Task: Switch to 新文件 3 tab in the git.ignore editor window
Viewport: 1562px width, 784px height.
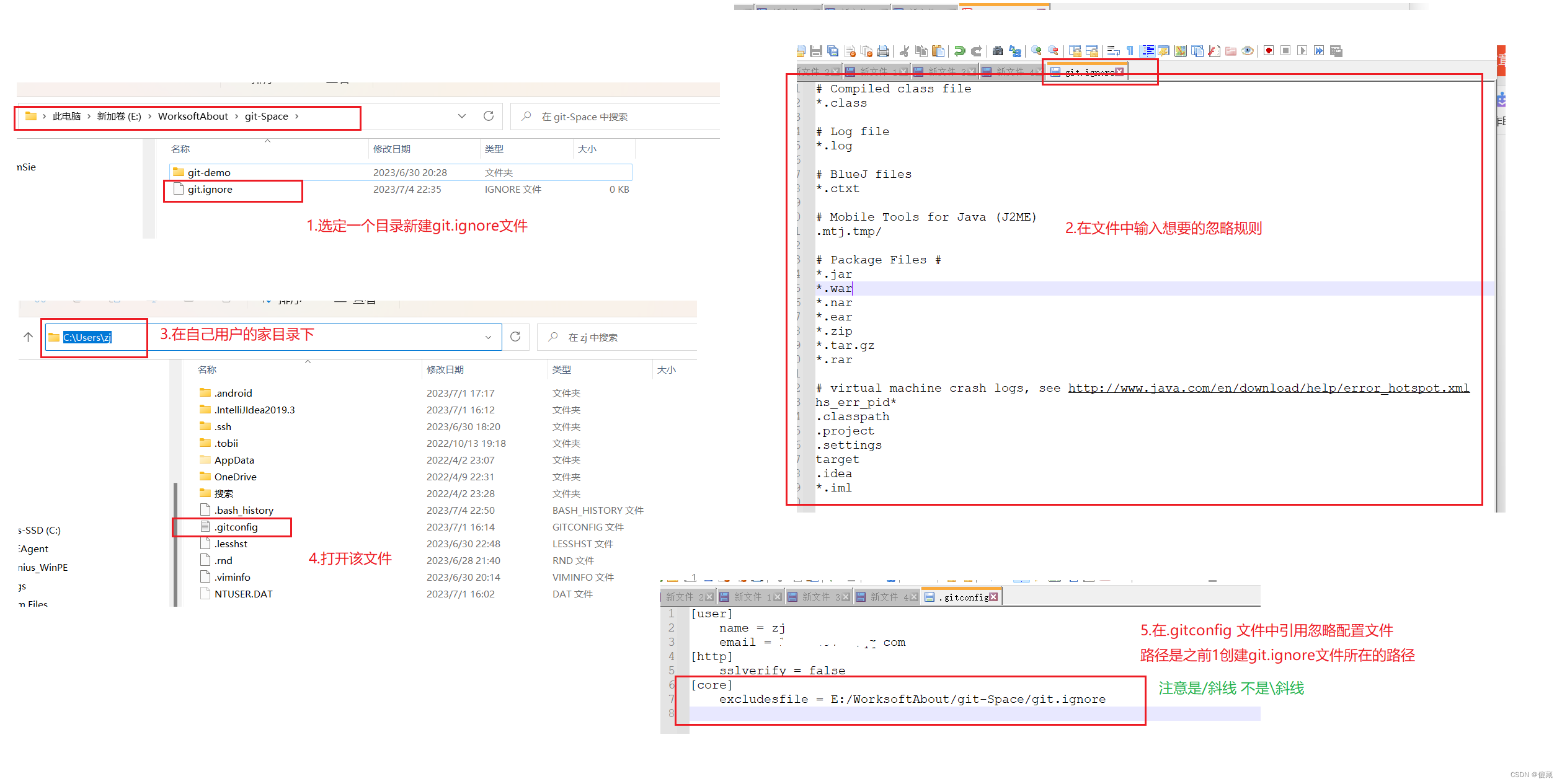Action: pyautogui.click(x=944, y=72)
